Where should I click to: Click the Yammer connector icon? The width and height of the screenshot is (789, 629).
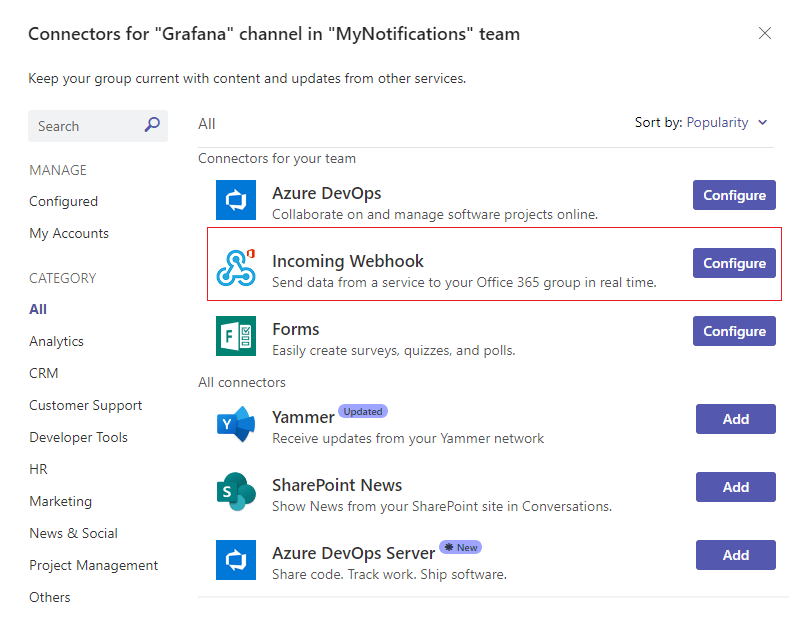(x=235, y=424)
